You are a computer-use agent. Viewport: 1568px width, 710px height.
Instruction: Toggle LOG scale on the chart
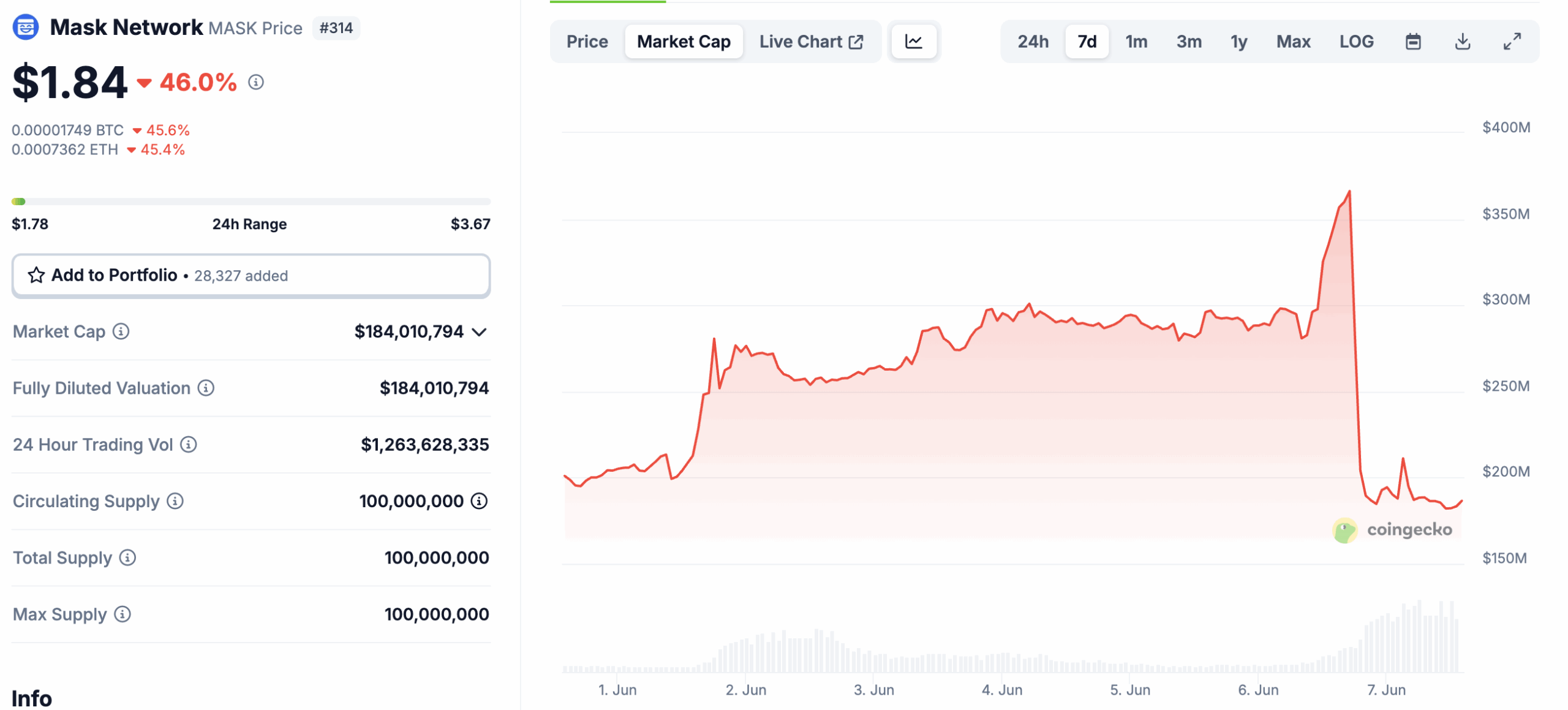pos(1357,41)
